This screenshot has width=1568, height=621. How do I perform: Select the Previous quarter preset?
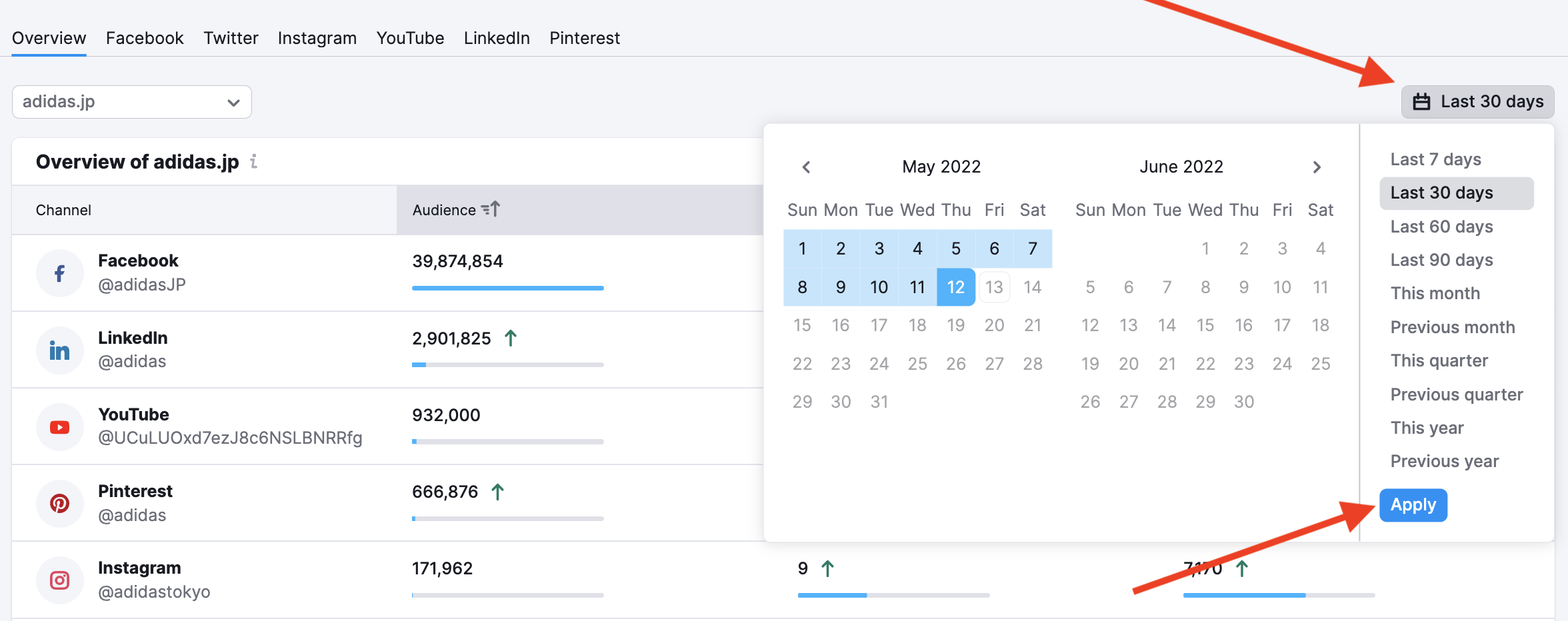coord(1457,394)
